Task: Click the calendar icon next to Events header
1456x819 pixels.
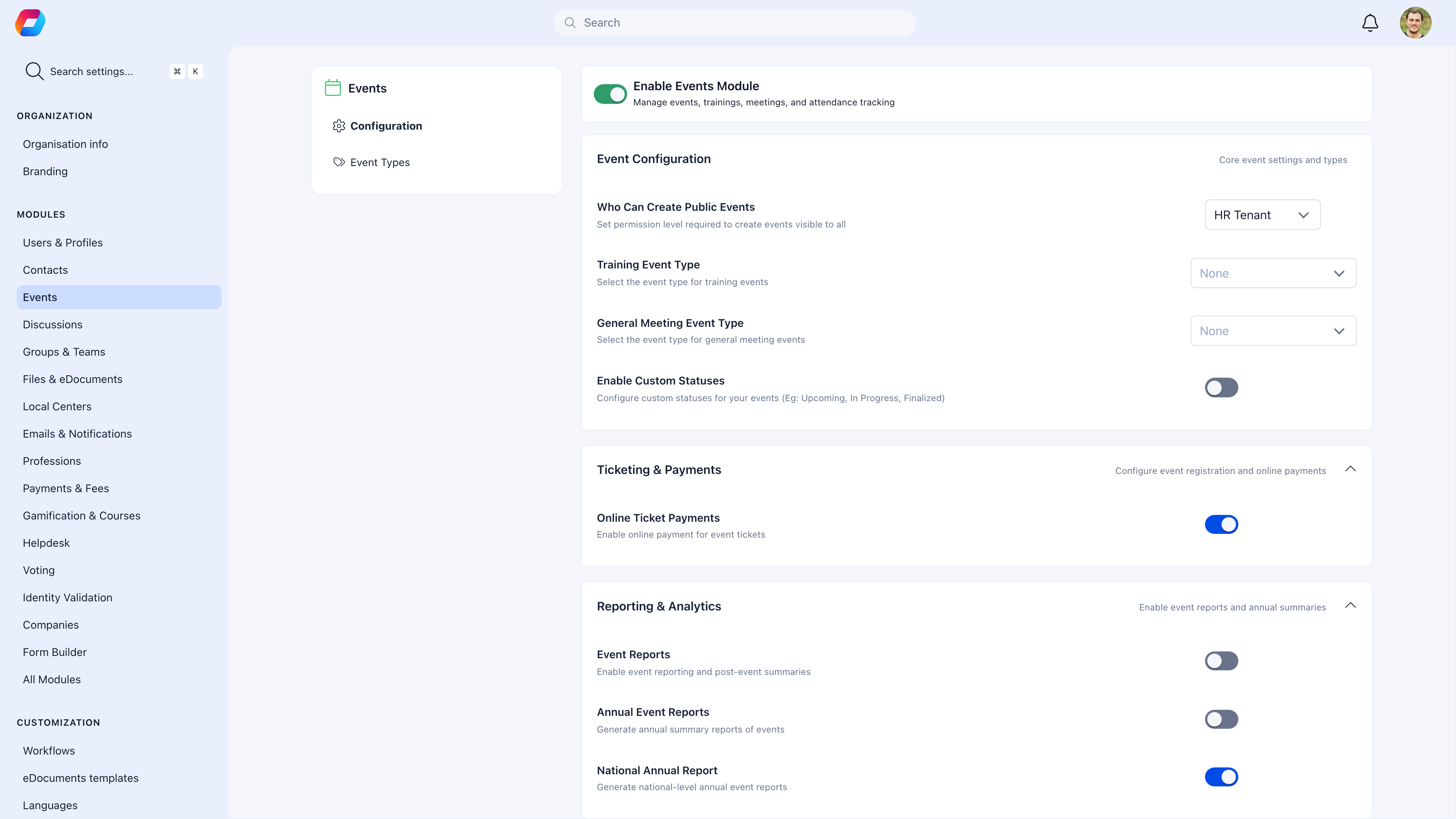Action: (333, 88)
